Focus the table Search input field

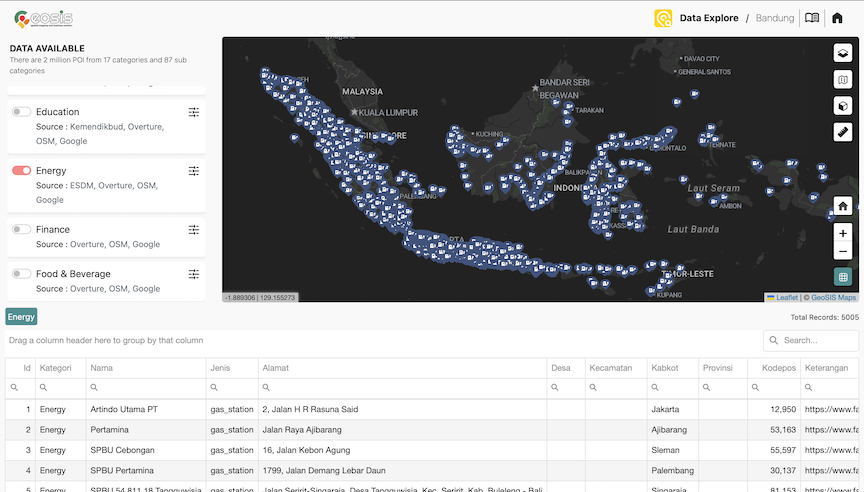(x=811, y=340)
